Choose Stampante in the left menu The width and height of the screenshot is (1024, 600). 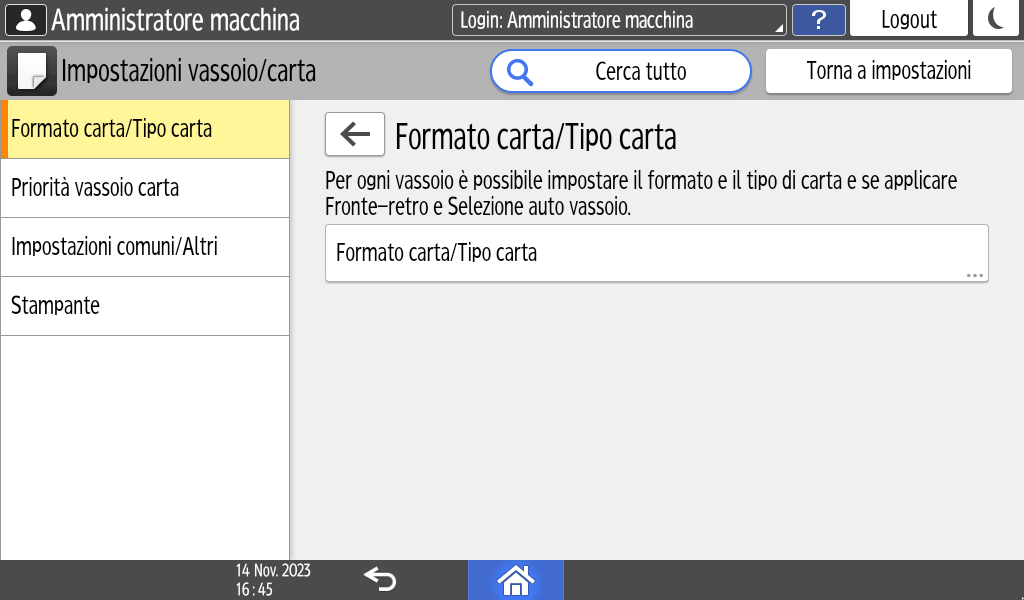pyautogui.click(x=146, y=306)
